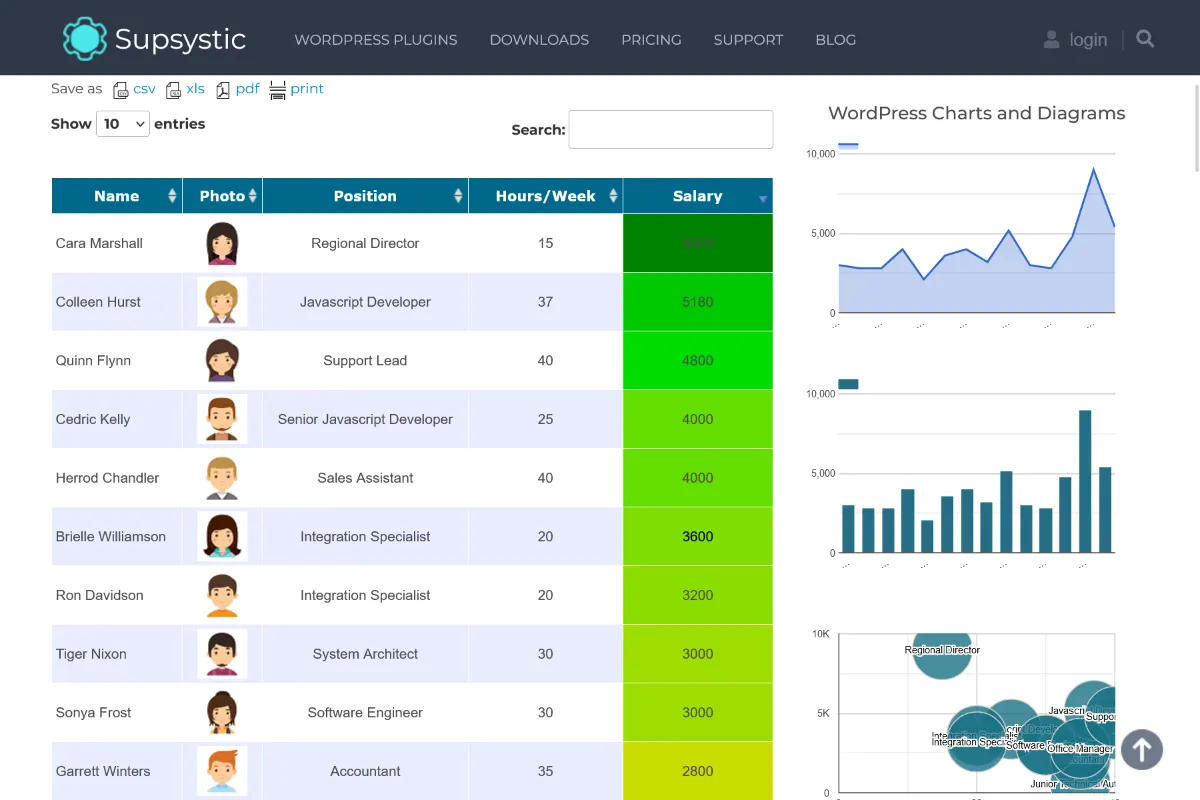Click inside the Search input field
Screen dimensions: 1200x800
pos(670,130)
